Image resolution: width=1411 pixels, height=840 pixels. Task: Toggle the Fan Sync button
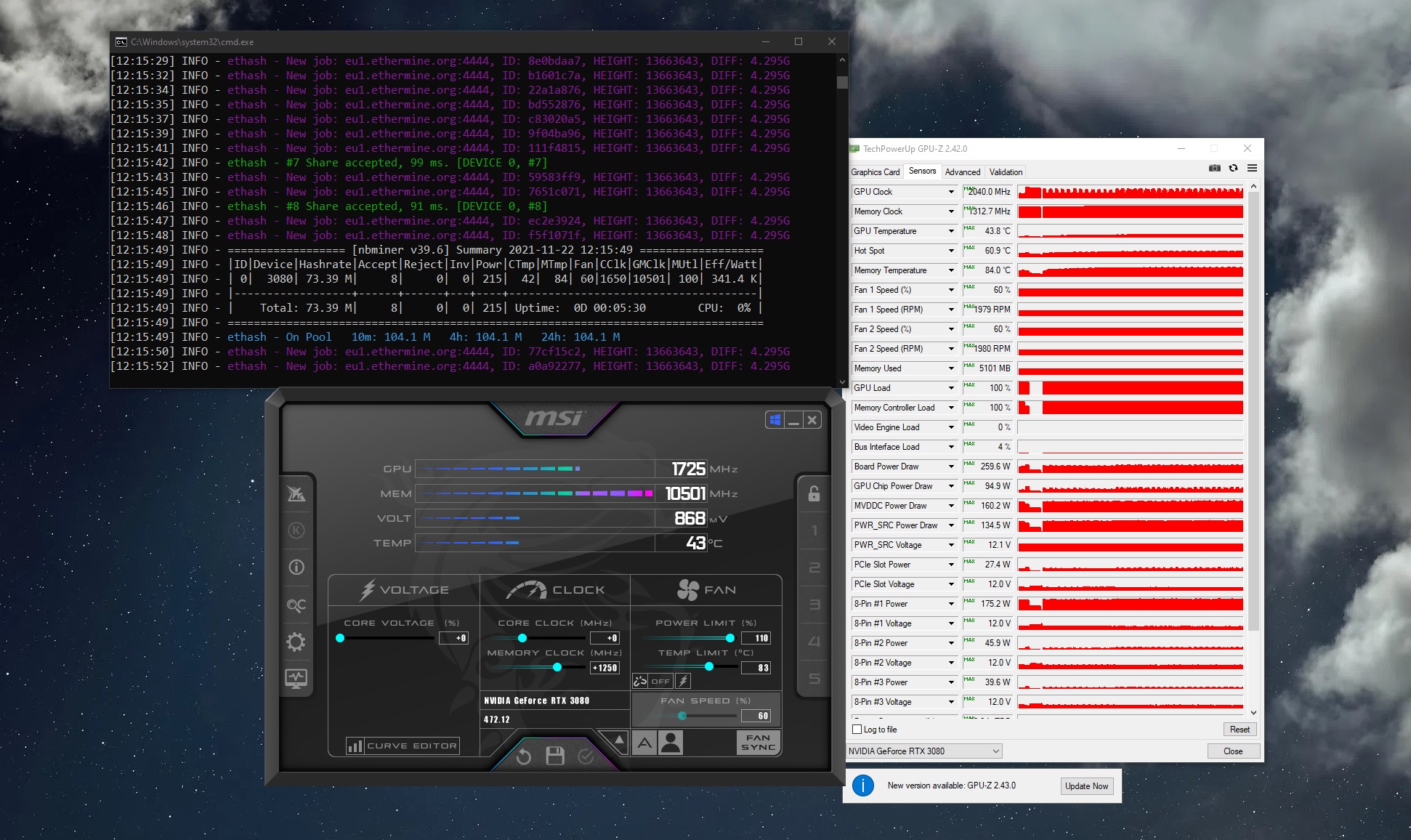tap(758, 743)
